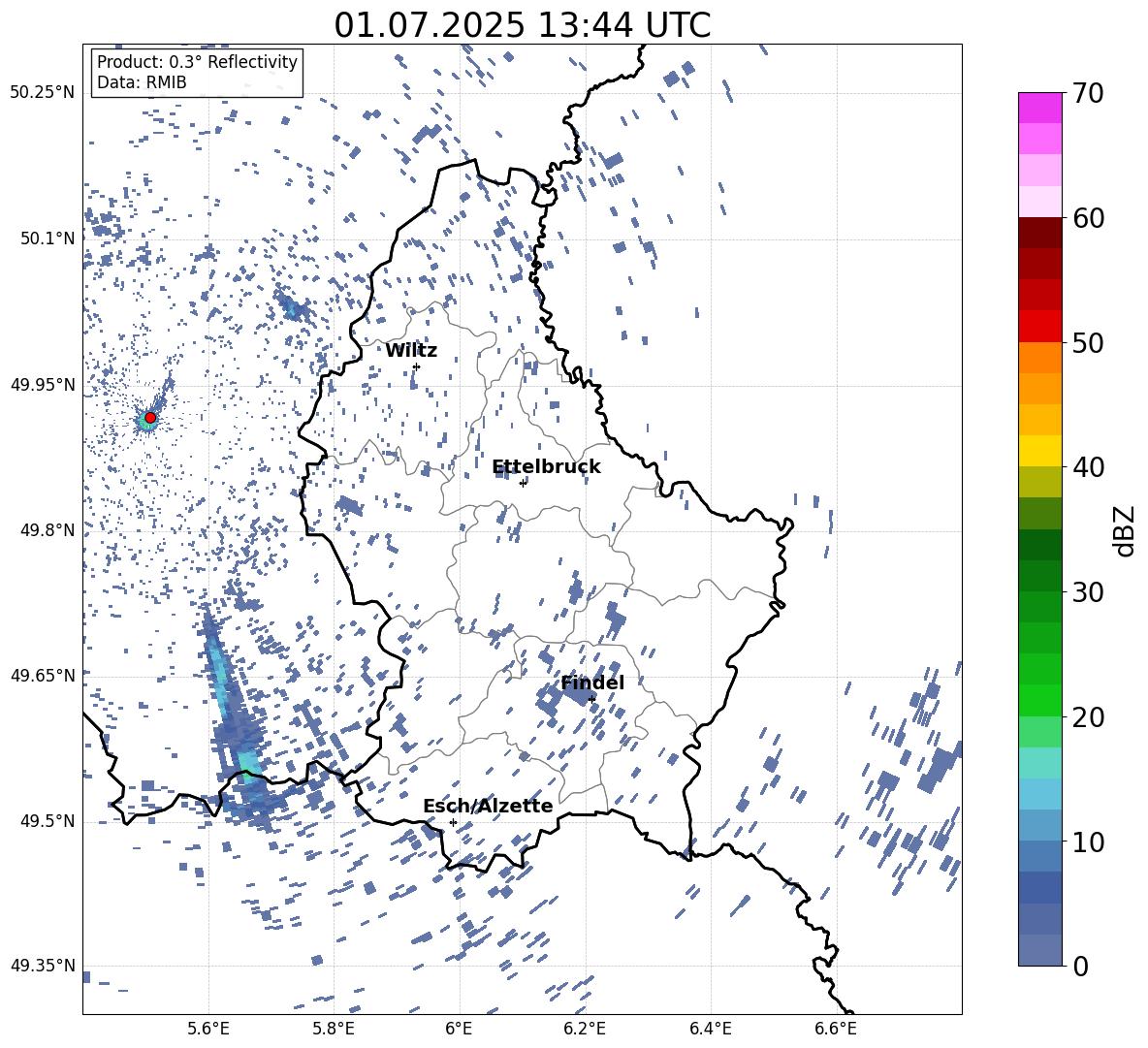1148x1048 pixels.
Task: Click the dark maroon colorbar swatch below 60
Action: click(1039, 234)
